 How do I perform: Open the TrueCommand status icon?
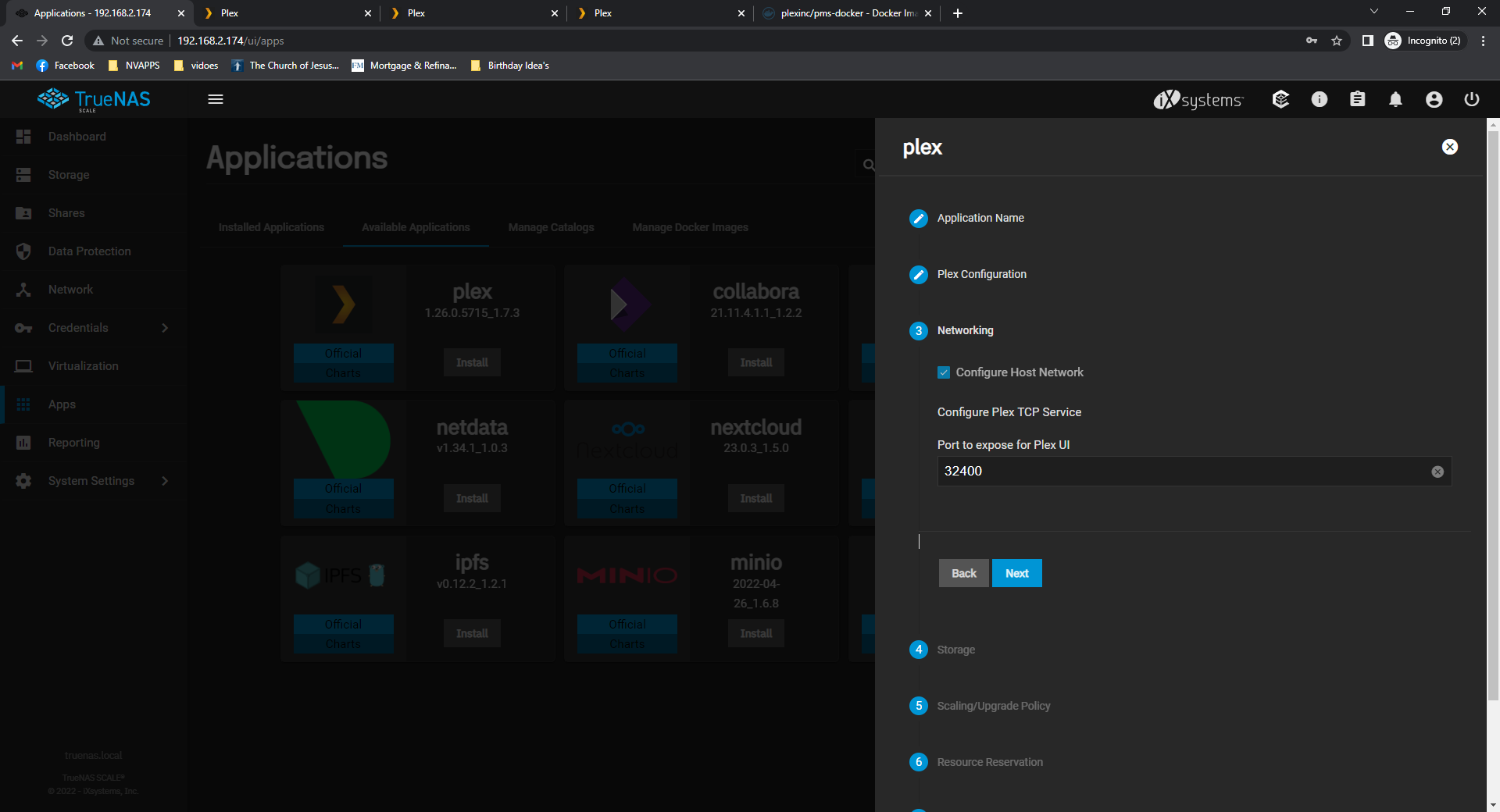pyautogui.click(x=1280, y=99)
